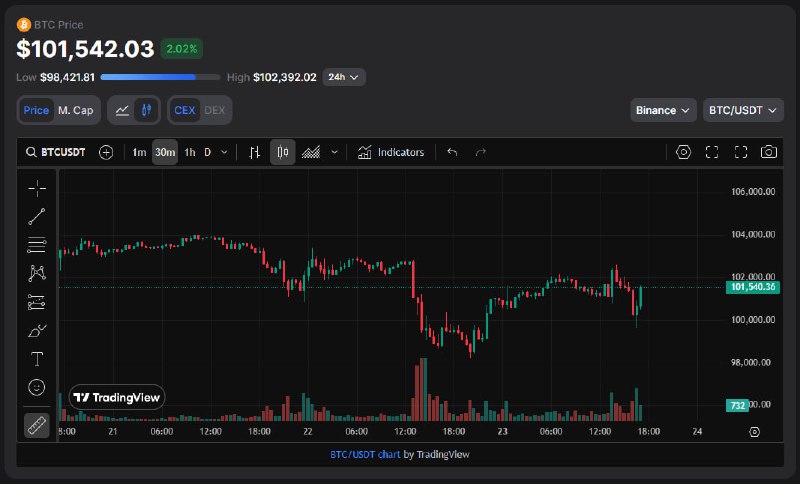Image resolution: width=800 pixels, height=484 pixels.
Task: Maximize chart with dashed-corner icon left of fullscreen
Action: point(712,152)
